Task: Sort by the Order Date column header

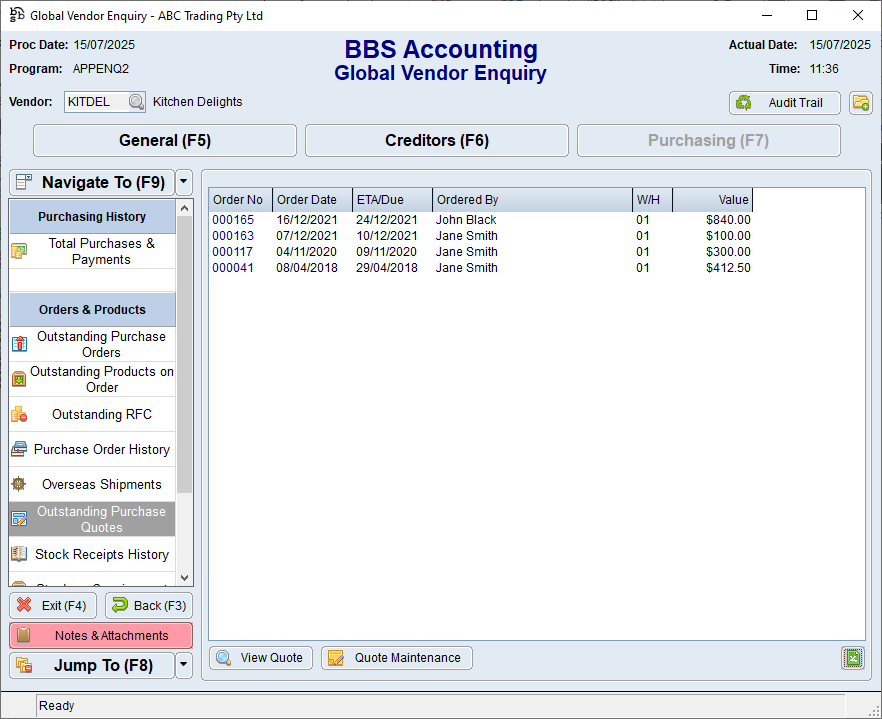Action: [312, 200]
